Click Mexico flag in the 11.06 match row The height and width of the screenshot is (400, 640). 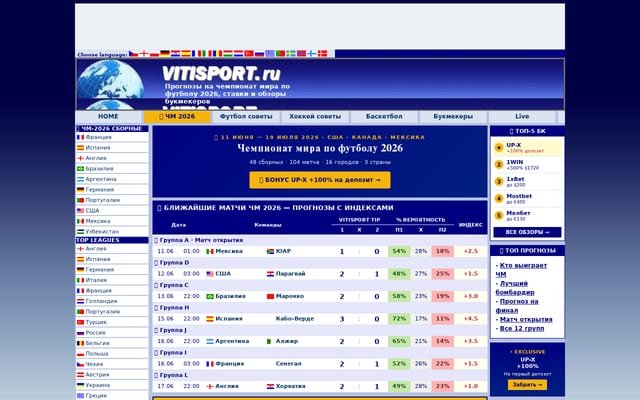210,251
